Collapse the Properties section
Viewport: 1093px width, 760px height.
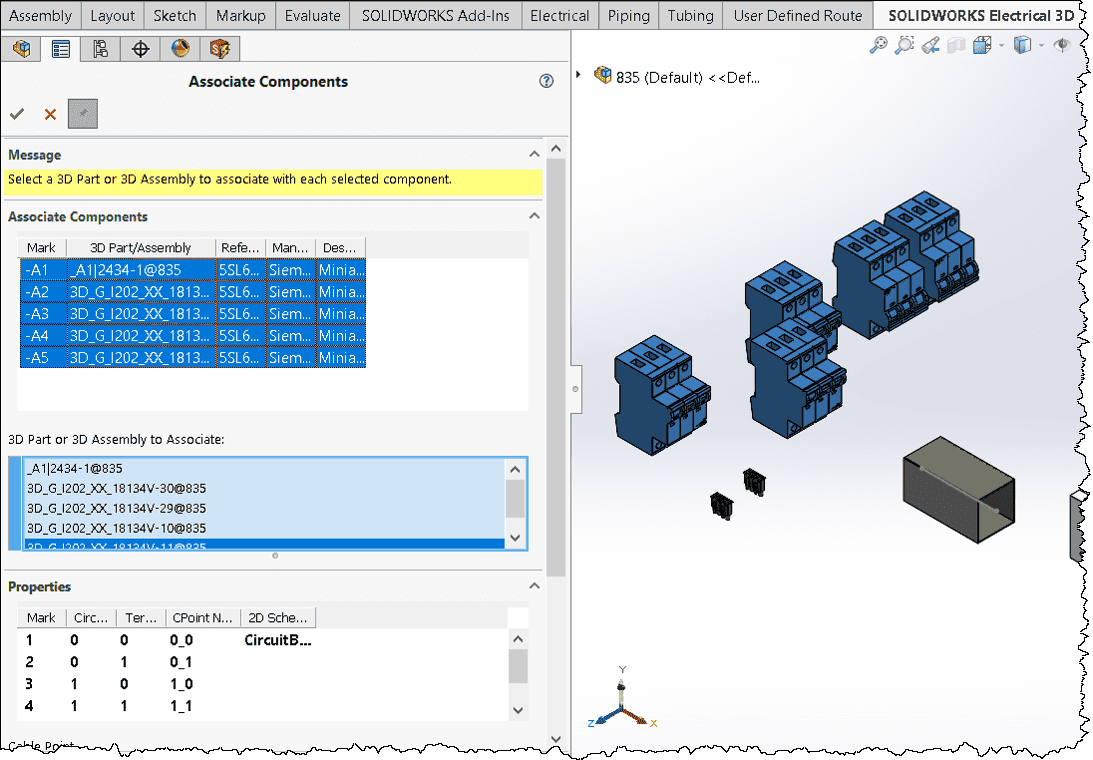pos(534,586)
